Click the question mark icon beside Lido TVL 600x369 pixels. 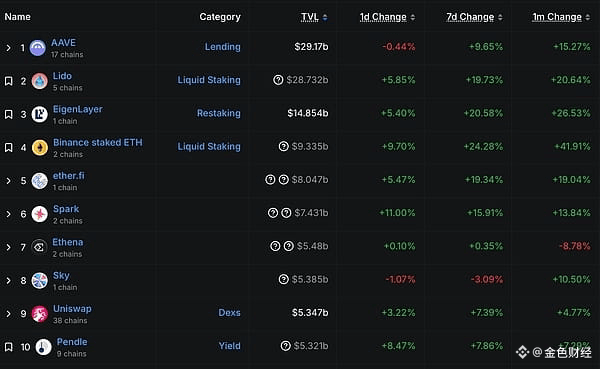(278, 80)
